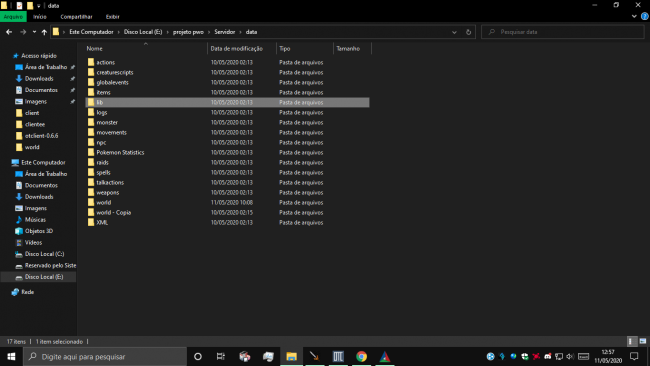This screenshot has height=366, width=650.
Task: Select the globalevents folder
Action: tap(112, 82)
